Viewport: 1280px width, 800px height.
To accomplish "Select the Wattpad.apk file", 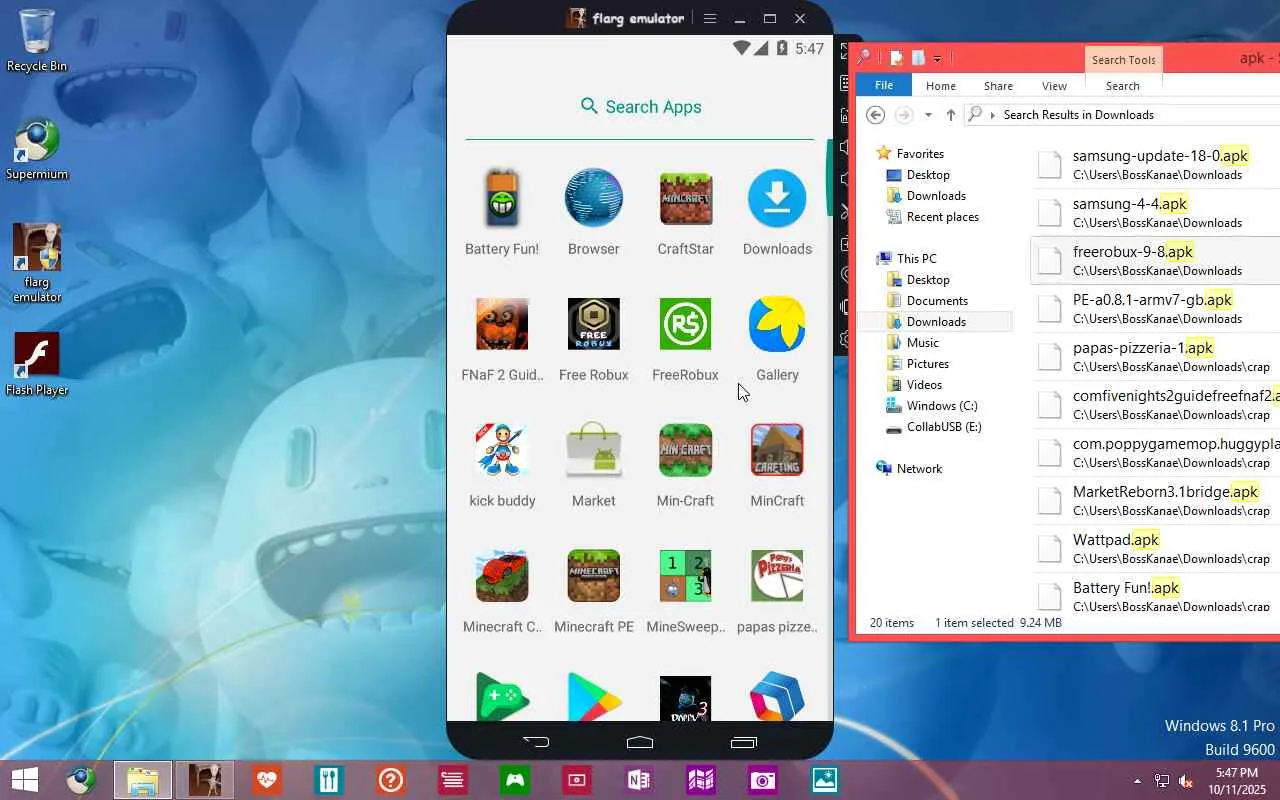I will (1156, 548).
